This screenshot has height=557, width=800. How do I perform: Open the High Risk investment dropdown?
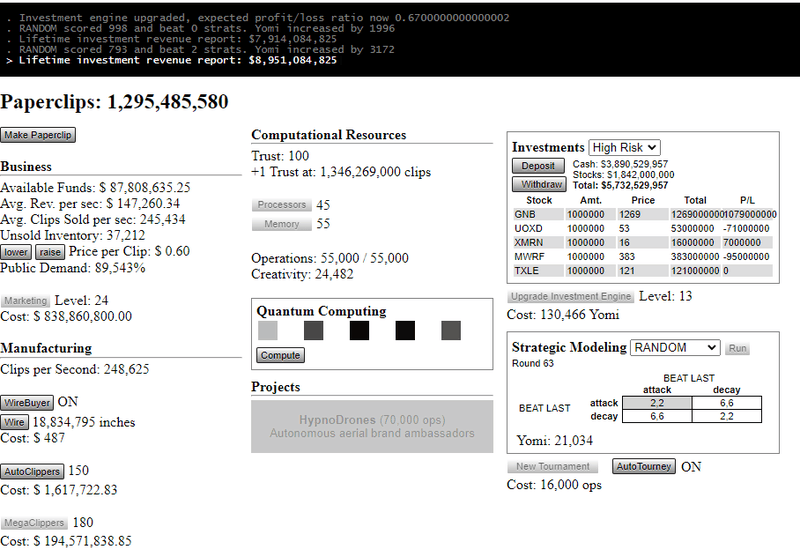tap(624, 147)
